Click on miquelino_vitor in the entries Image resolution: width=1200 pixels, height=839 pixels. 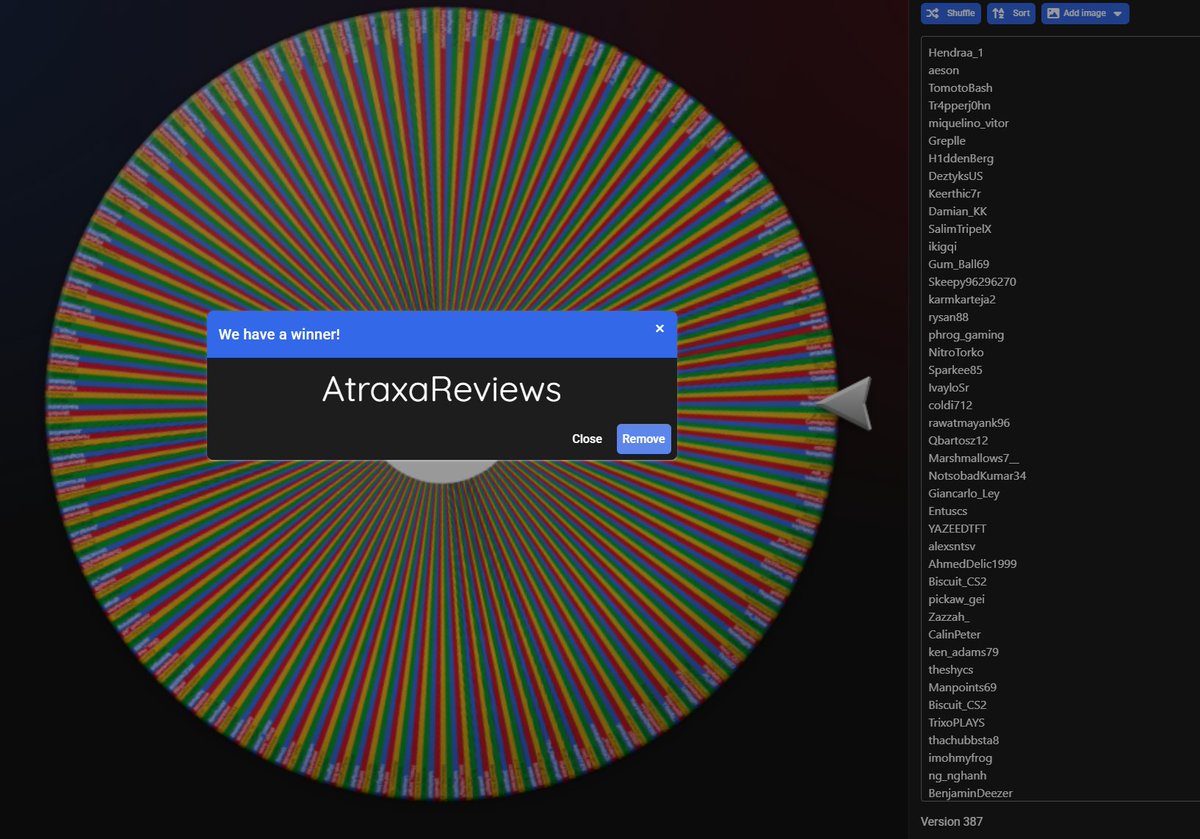(968, 123)
